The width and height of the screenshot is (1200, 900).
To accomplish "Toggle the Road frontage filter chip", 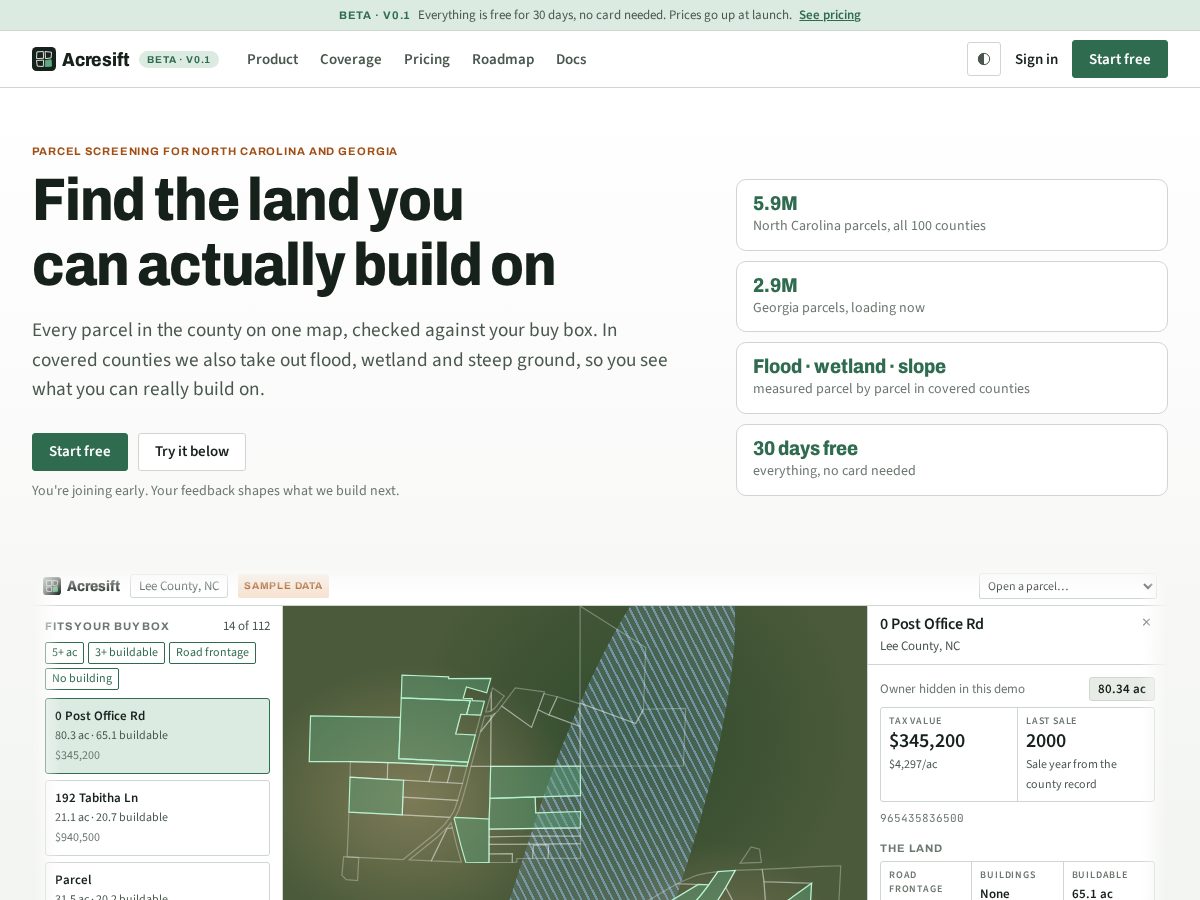I will [x=212, y=653].
